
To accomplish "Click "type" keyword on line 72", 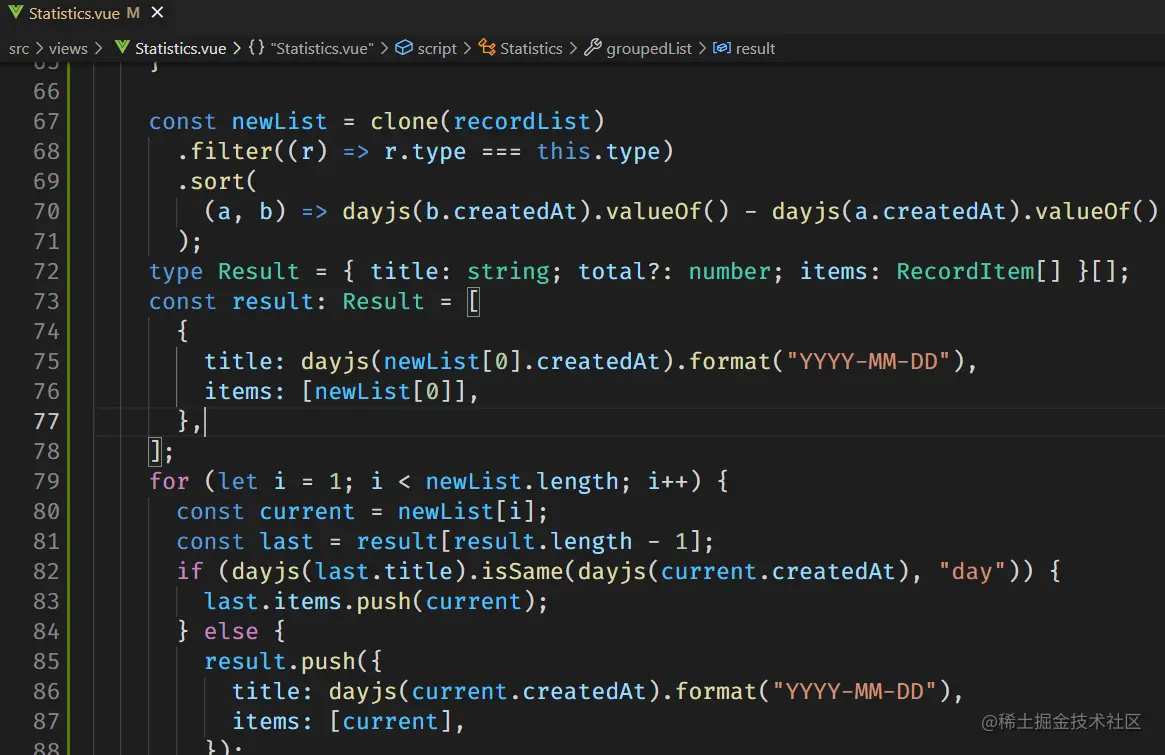I will tap(176, 271).
